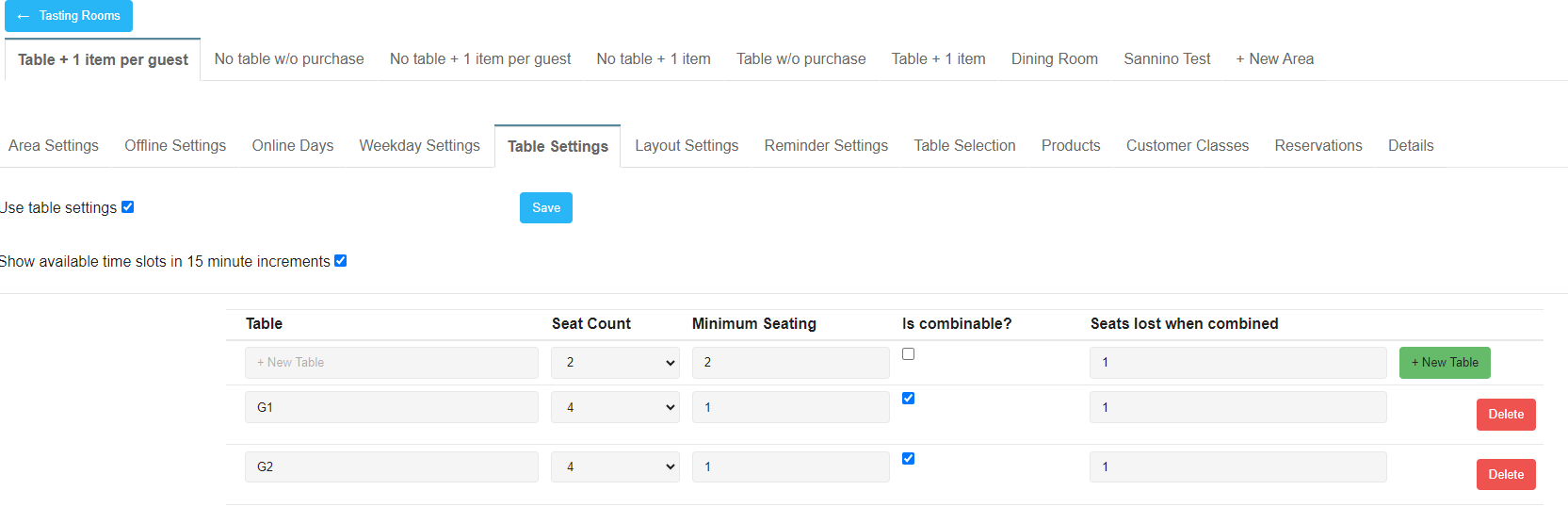This screenshot has height=507, width=1568.
Task: Open Seat Count dropdown for G2
Action: (615, 466)
